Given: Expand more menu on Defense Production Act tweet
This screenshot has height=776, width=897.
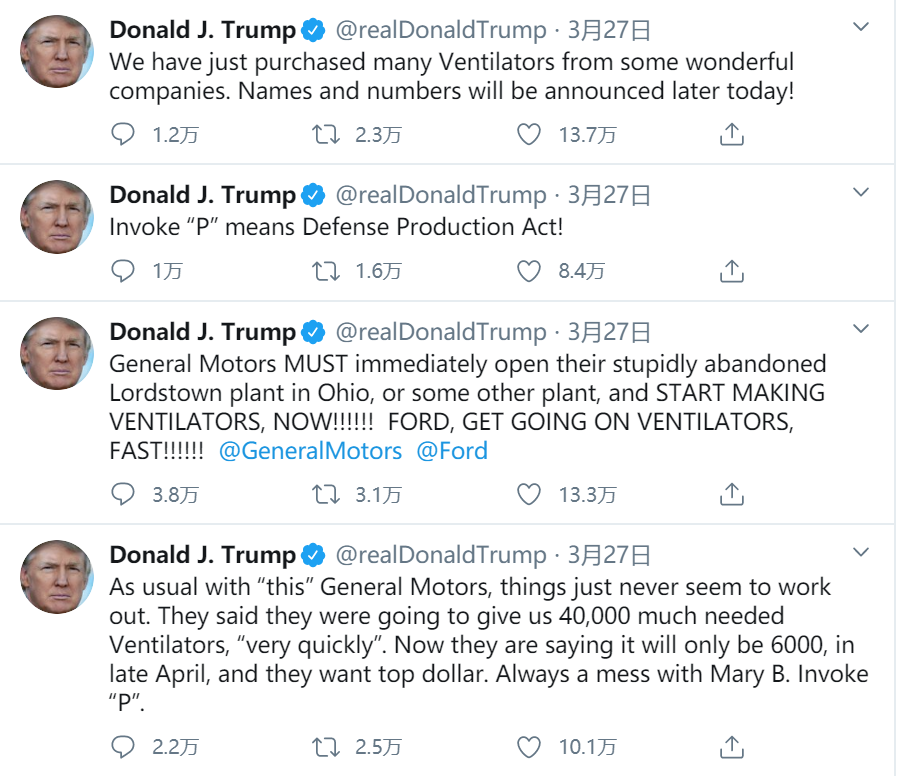Looking at the screenshot, I should 861,192.
